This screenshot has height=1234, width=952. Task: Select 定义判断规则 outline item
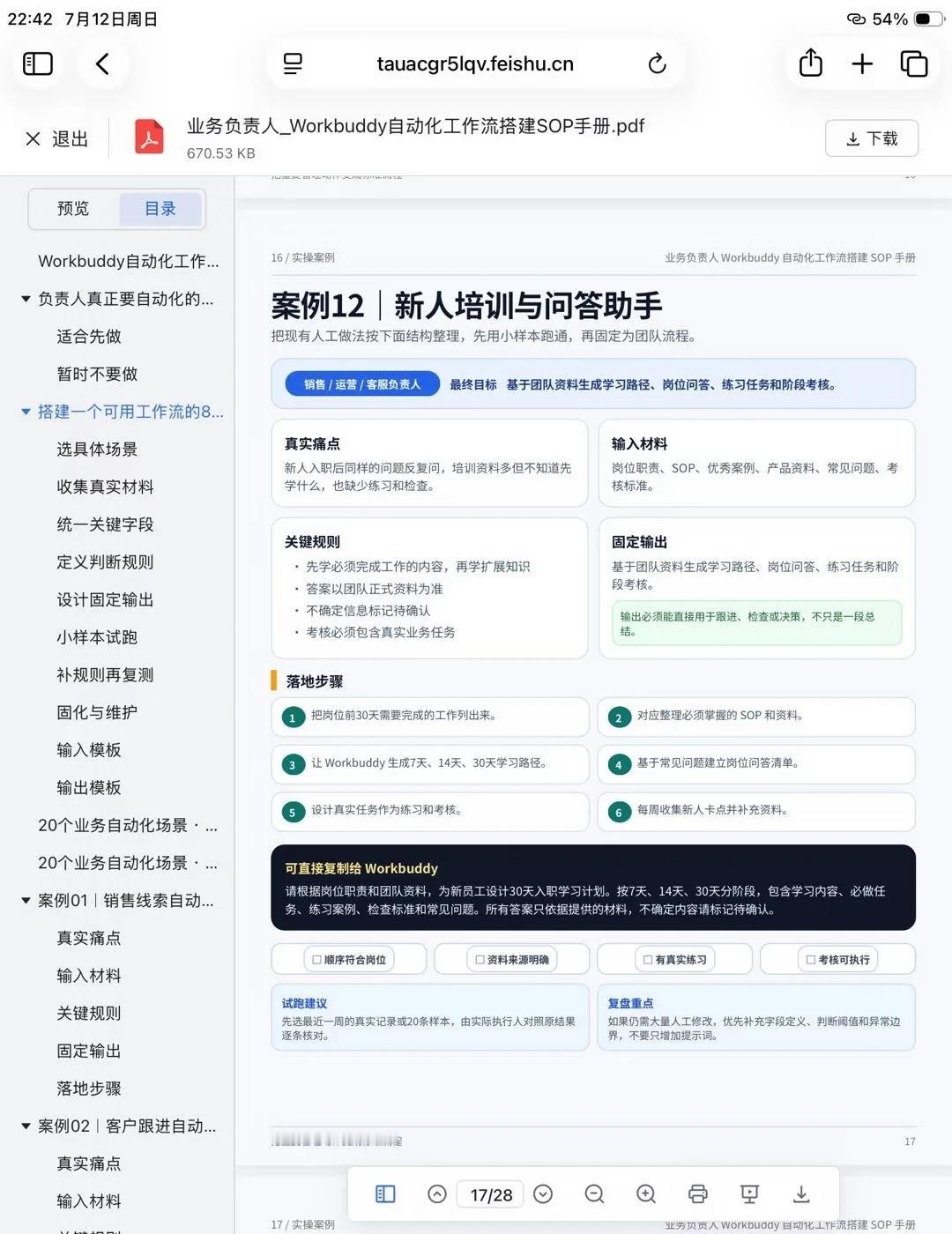pos(105,561)
